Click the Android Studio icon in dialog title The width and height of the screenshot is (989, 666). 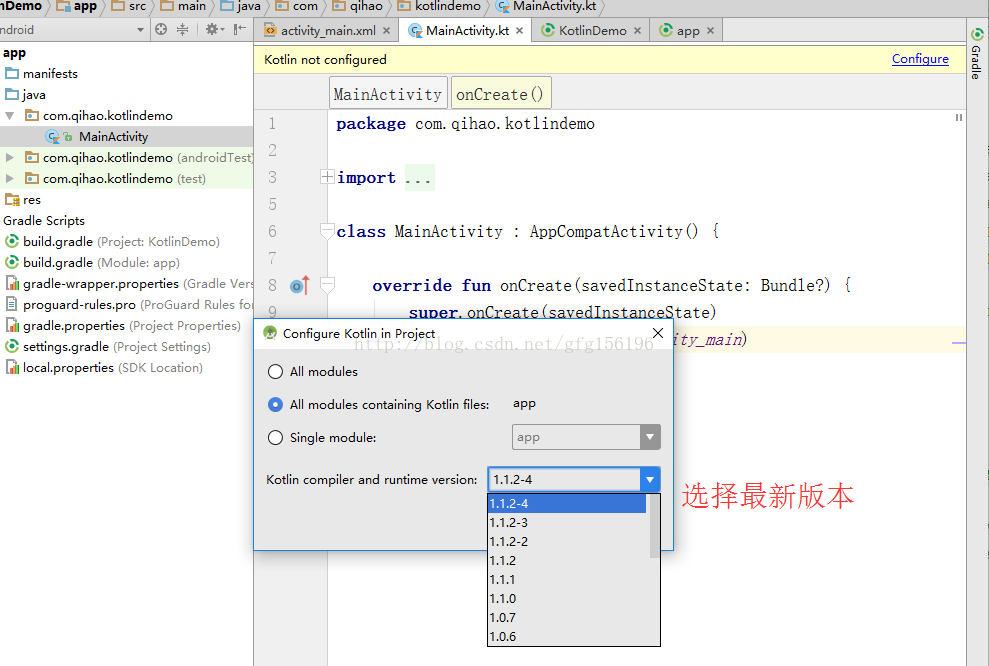[271, 333]
